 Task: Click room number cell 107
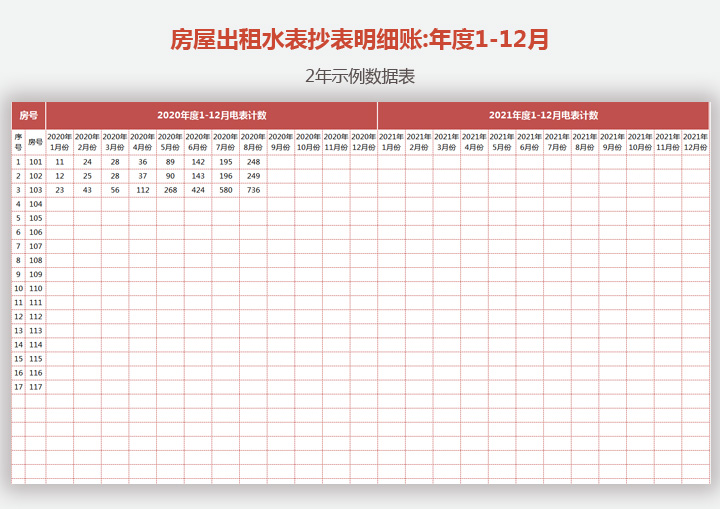click(35, 246)
